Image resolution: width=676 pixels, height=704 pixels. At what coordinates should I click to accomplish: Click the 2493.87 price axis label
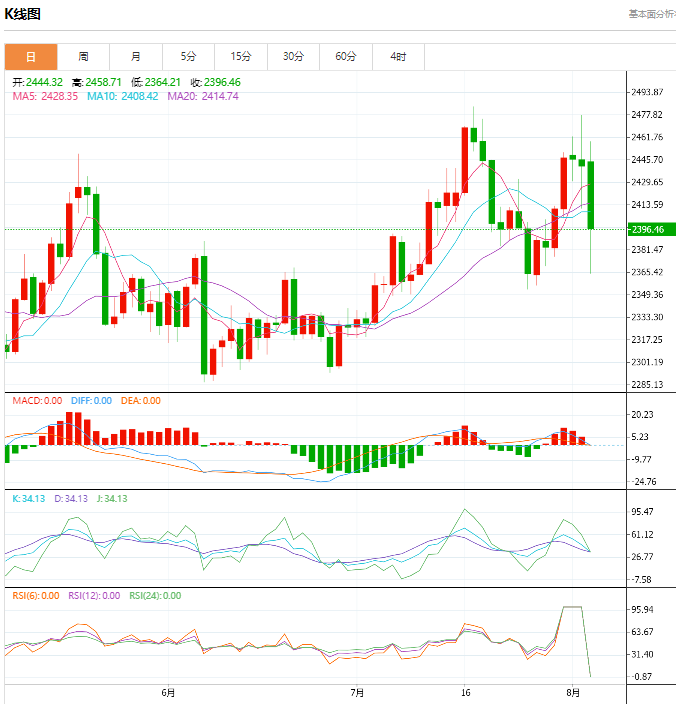point(647,92)
